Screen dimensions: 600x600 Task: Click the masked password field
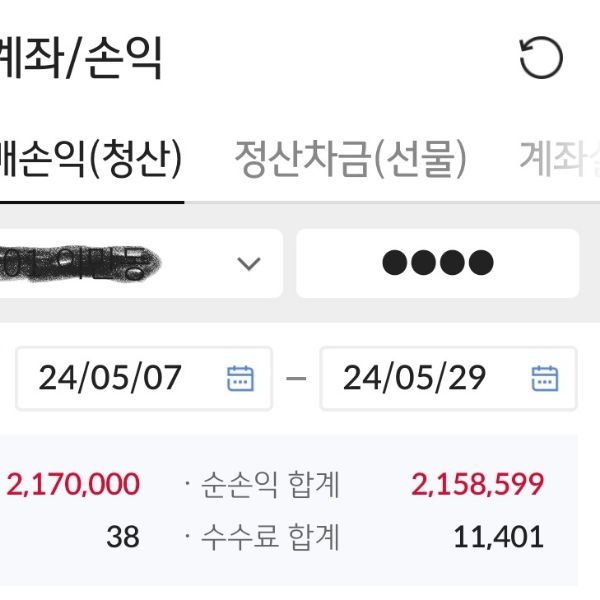pos(438,264)
